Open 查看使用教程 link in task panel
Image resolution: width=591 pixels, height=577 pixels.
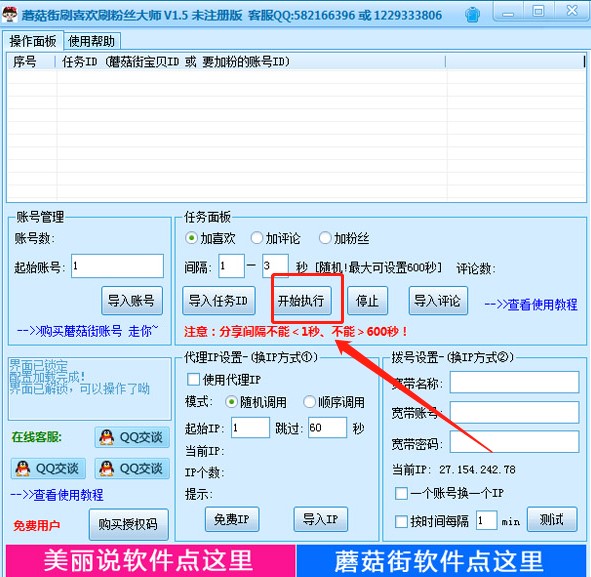click(531, 305)
